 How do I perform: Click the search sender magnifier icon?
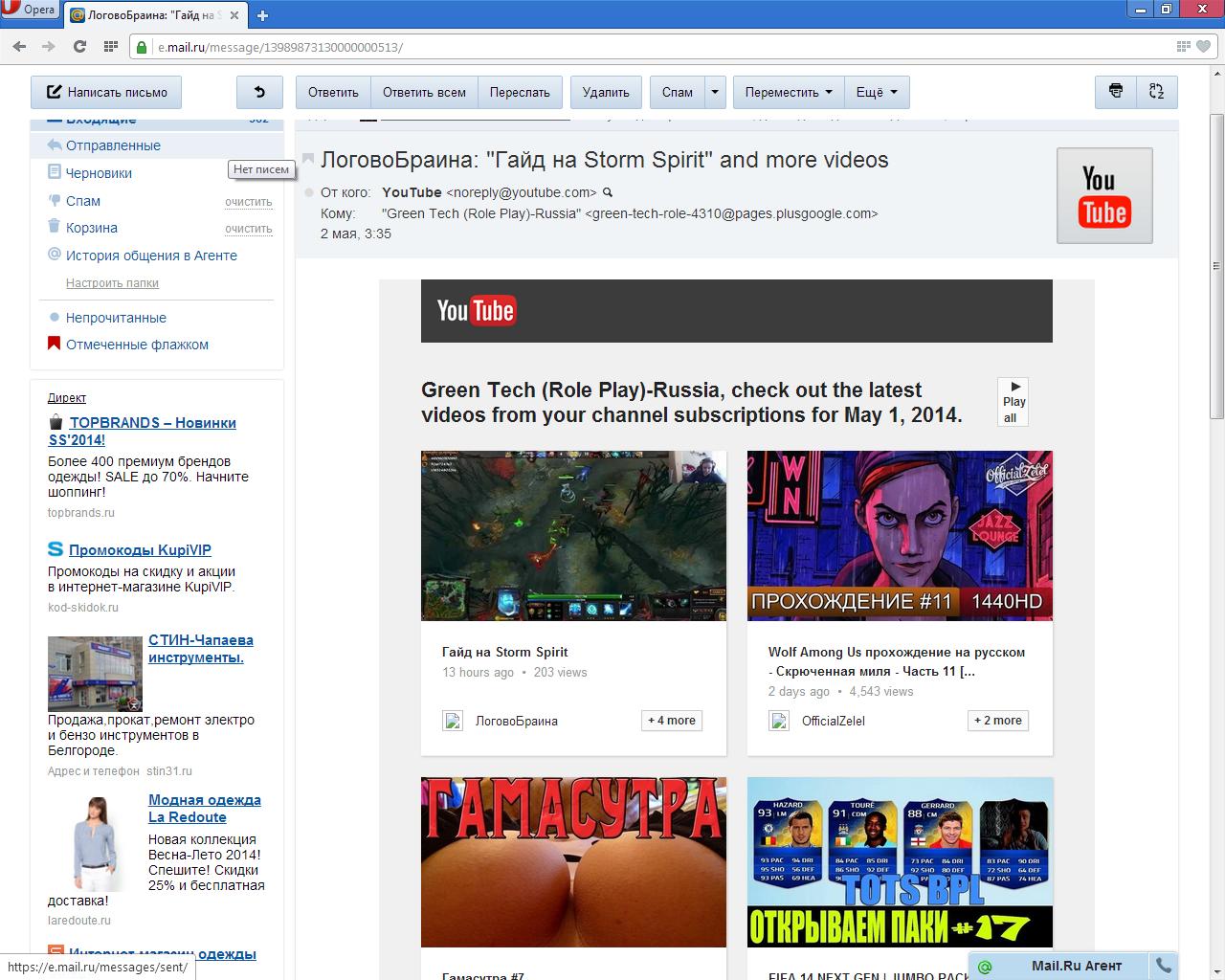coord(607,192)
